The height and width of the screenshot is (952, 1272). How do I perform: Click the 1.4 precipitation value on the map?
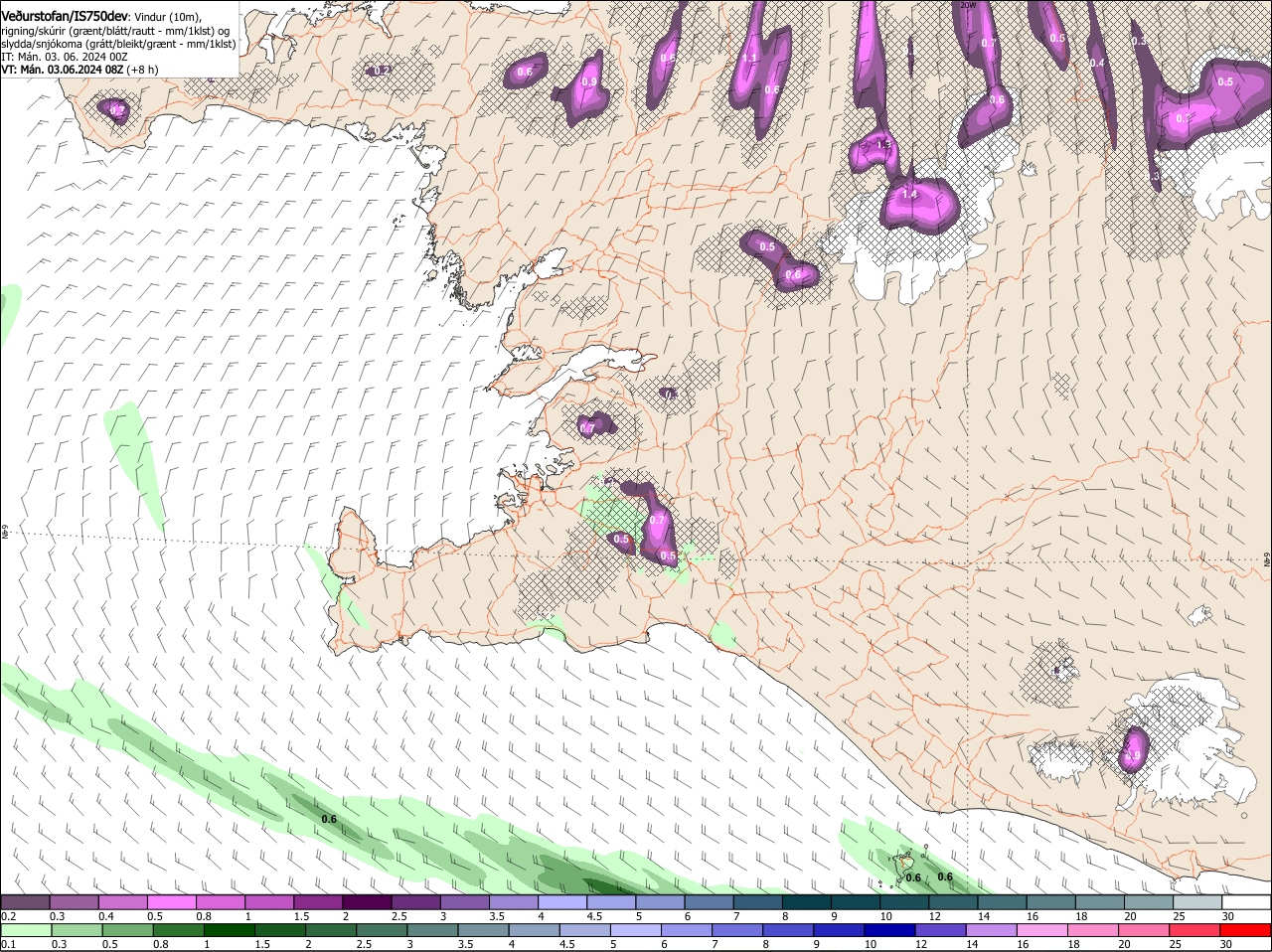pos(908,194)
